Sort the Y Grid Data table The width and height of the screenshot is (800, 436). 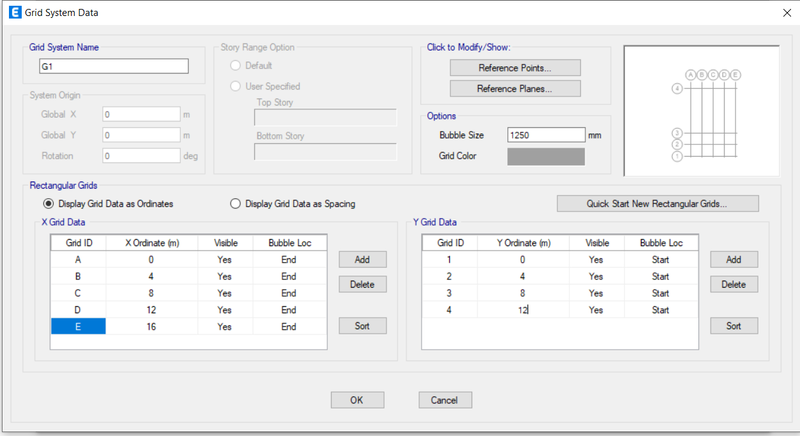click(734, 326)
